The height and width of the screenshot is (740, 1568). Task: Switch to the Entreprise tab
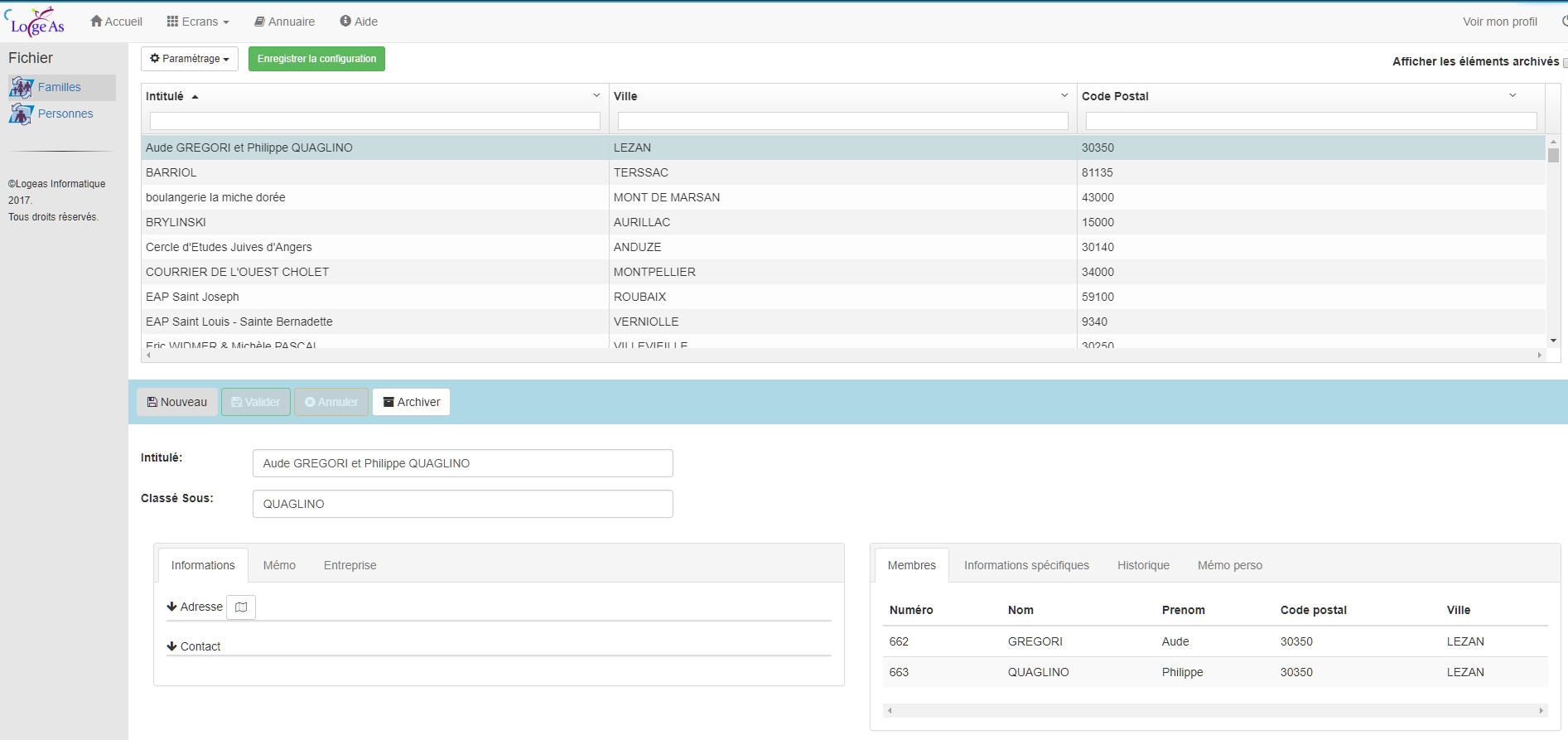(350, 565)
